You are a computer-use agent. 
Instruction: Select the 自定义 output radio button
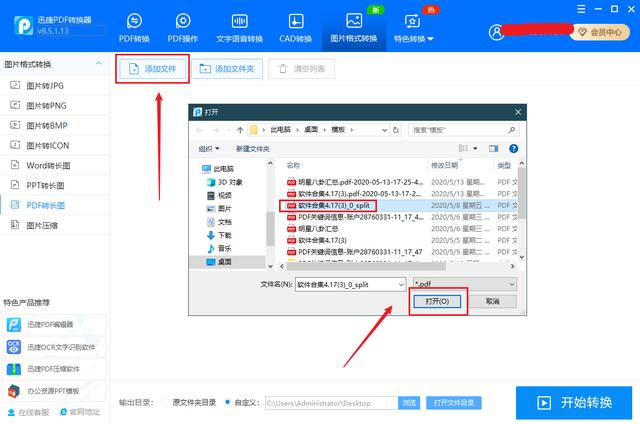click(227, 402)
